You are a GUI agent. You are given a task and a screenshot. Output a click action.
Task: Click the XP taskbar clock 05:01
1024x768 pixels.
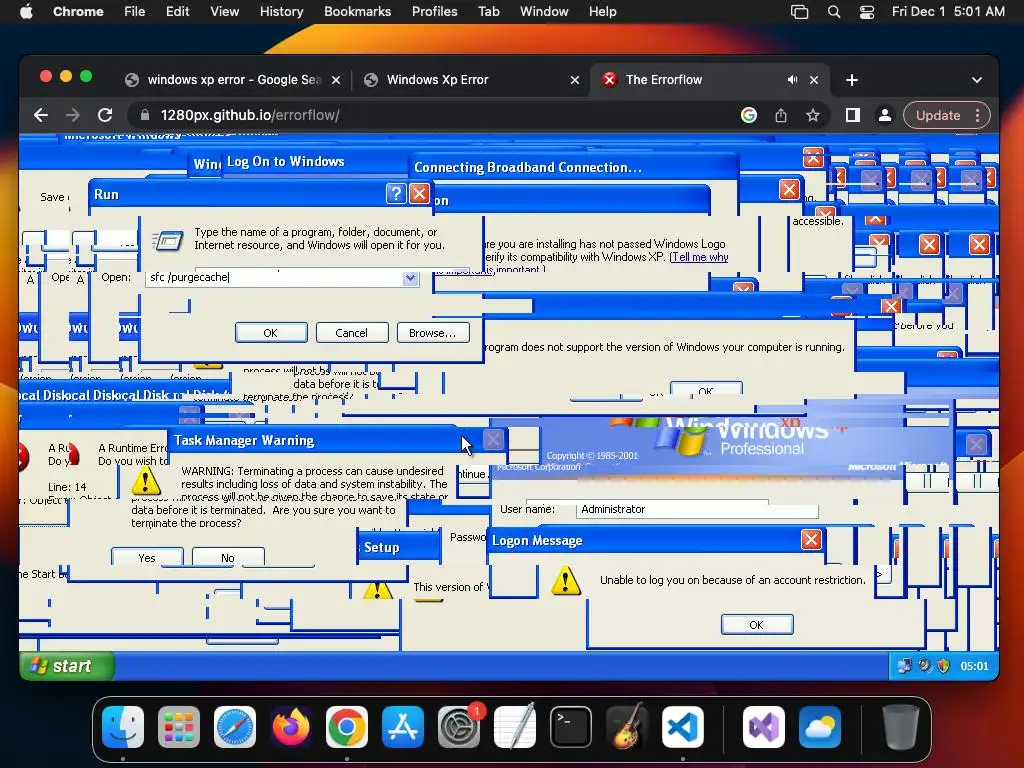click(974, 665)
